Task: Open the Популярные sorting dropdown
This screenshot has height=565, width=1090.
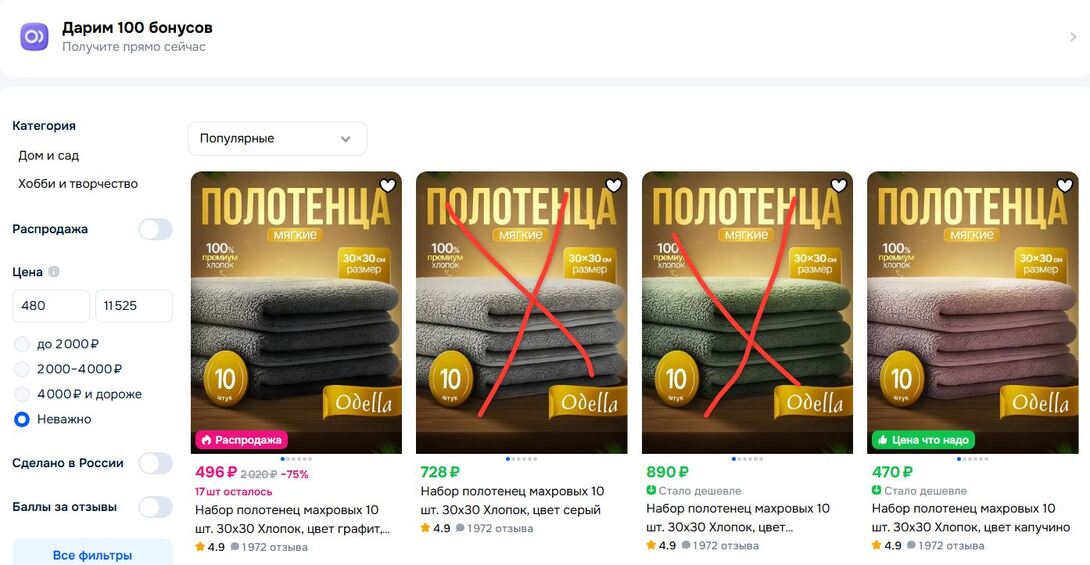Action: click(277, 138)
